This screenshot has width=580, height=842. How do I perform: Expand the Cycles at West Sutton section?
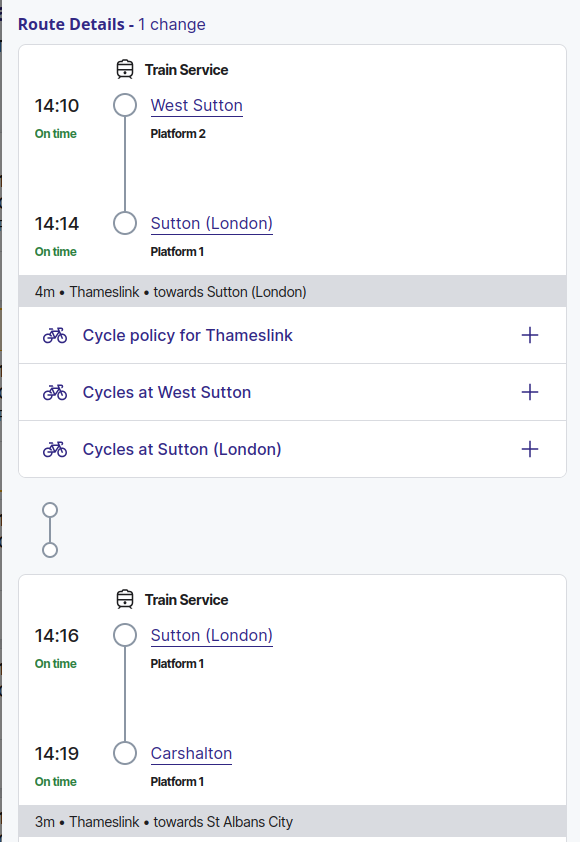(529, 392)
